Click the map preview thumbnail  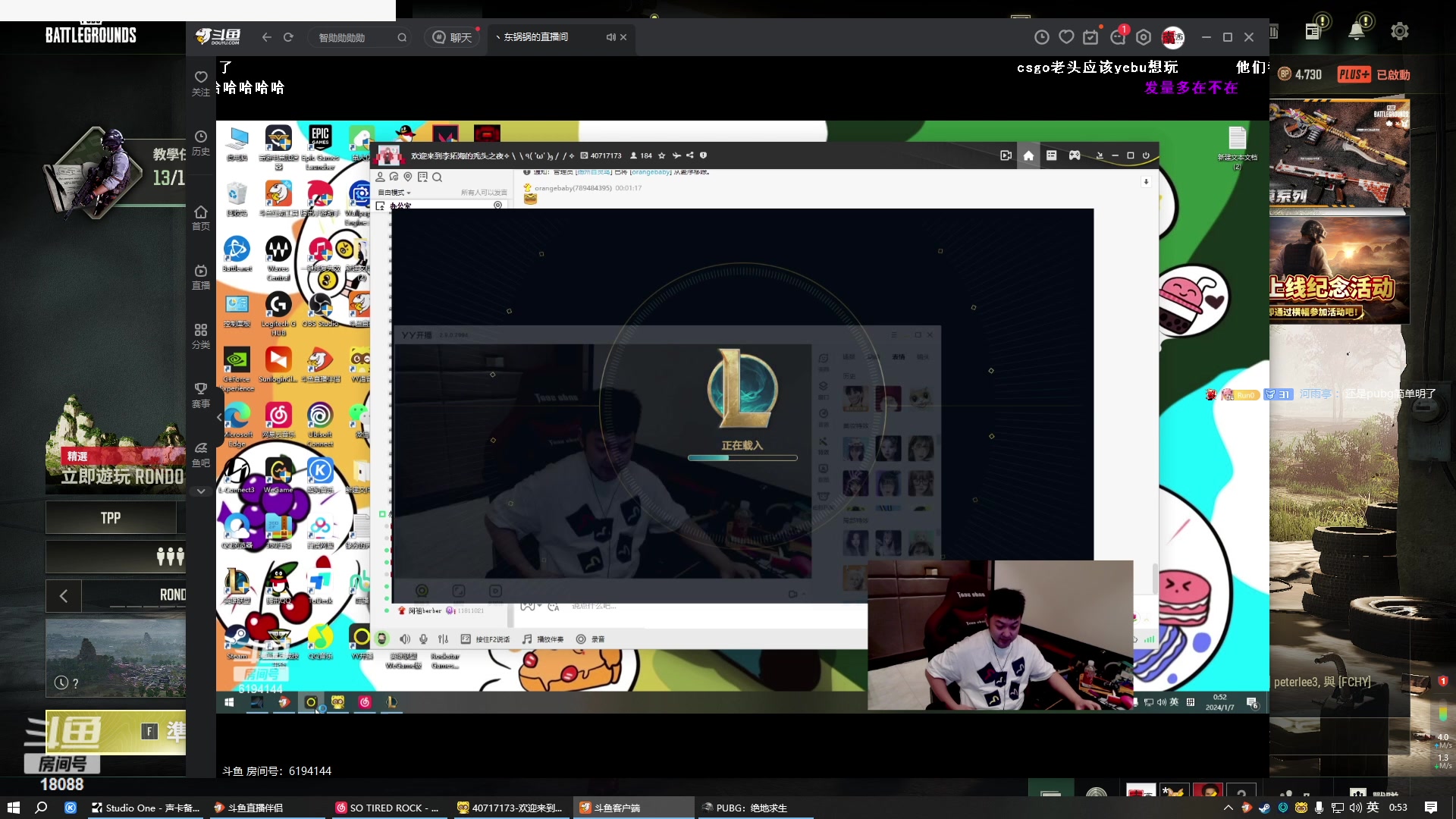[x=115, y=658]
